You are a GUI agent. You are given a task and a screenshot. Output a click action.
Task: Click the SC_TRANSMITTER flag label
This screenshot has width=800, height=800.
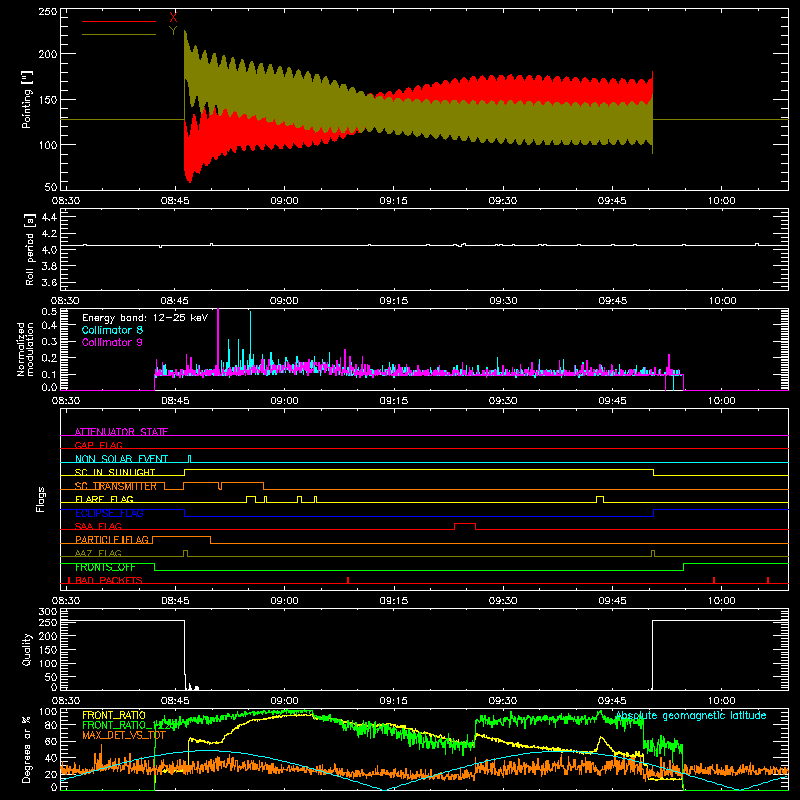[116, 486]
